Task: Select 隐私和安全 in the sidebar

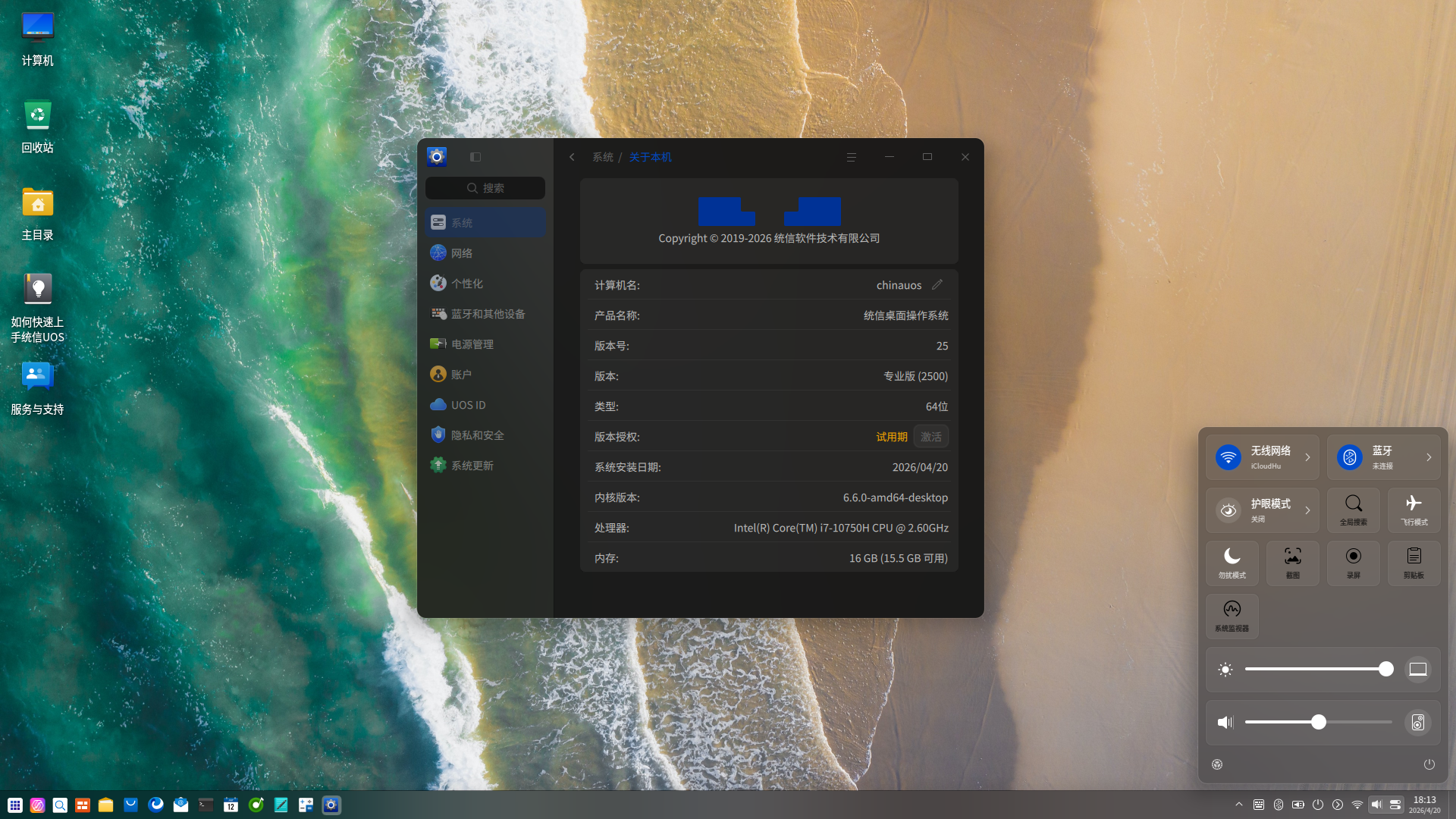Action: 485,435
